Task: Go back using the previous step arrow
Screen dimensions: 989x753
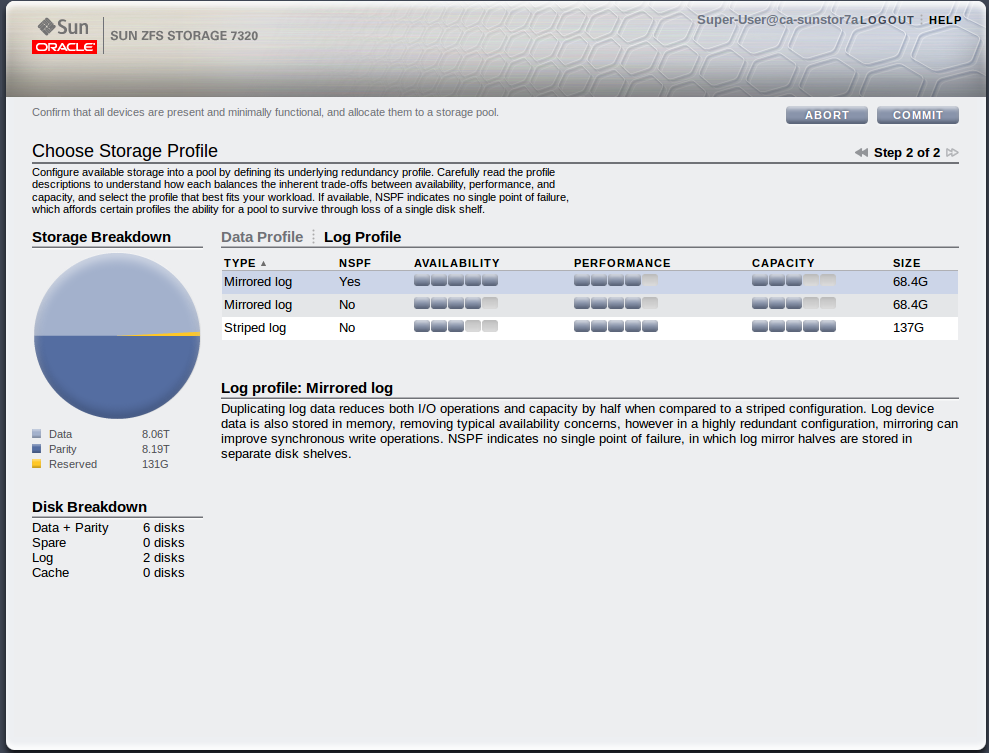Action: 861,153
